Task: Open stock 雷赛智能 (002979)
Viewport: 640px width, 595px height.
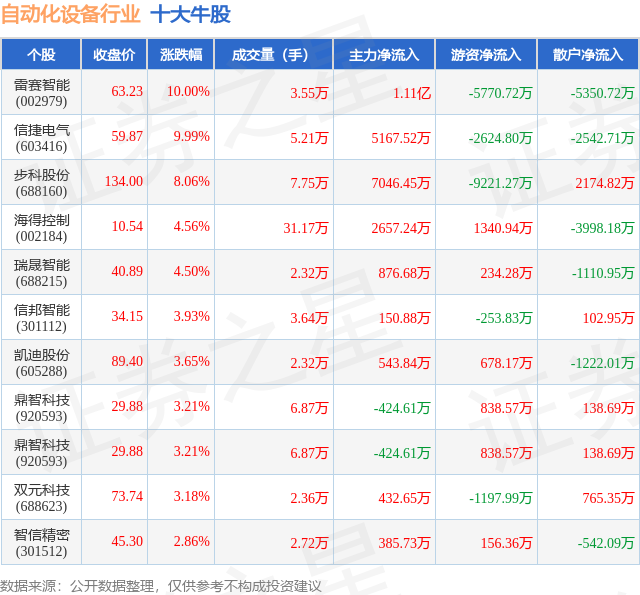Action: point(42,93)
